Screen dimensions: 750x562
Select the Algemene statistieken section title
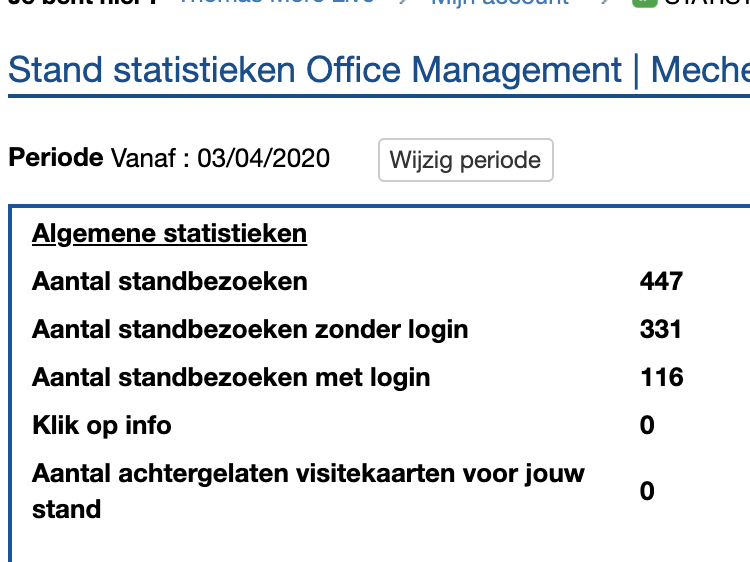pyautogui.click(x=169, y=234)
